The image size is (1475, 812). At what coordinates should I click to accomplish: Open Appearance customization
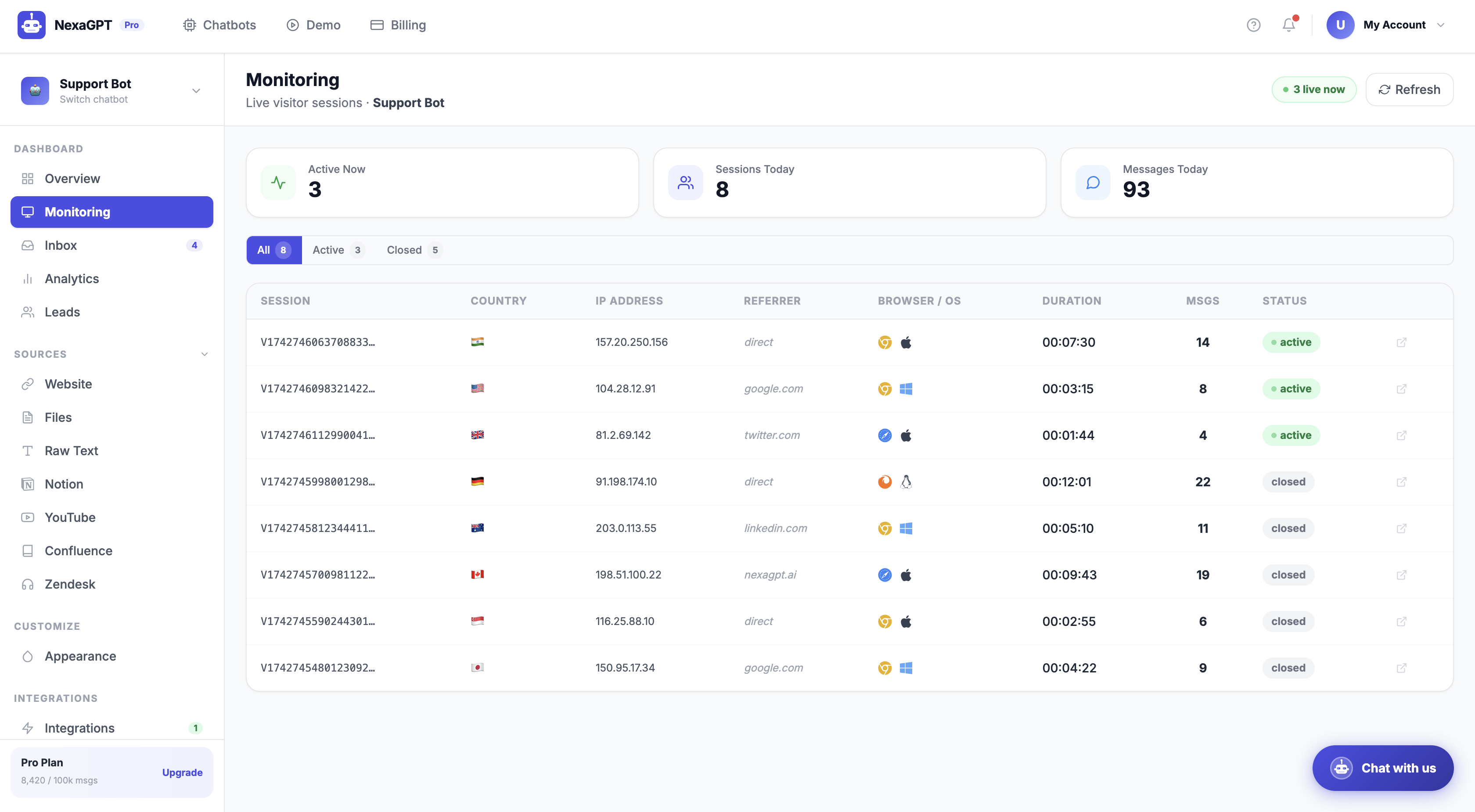[x=112, y=656]
